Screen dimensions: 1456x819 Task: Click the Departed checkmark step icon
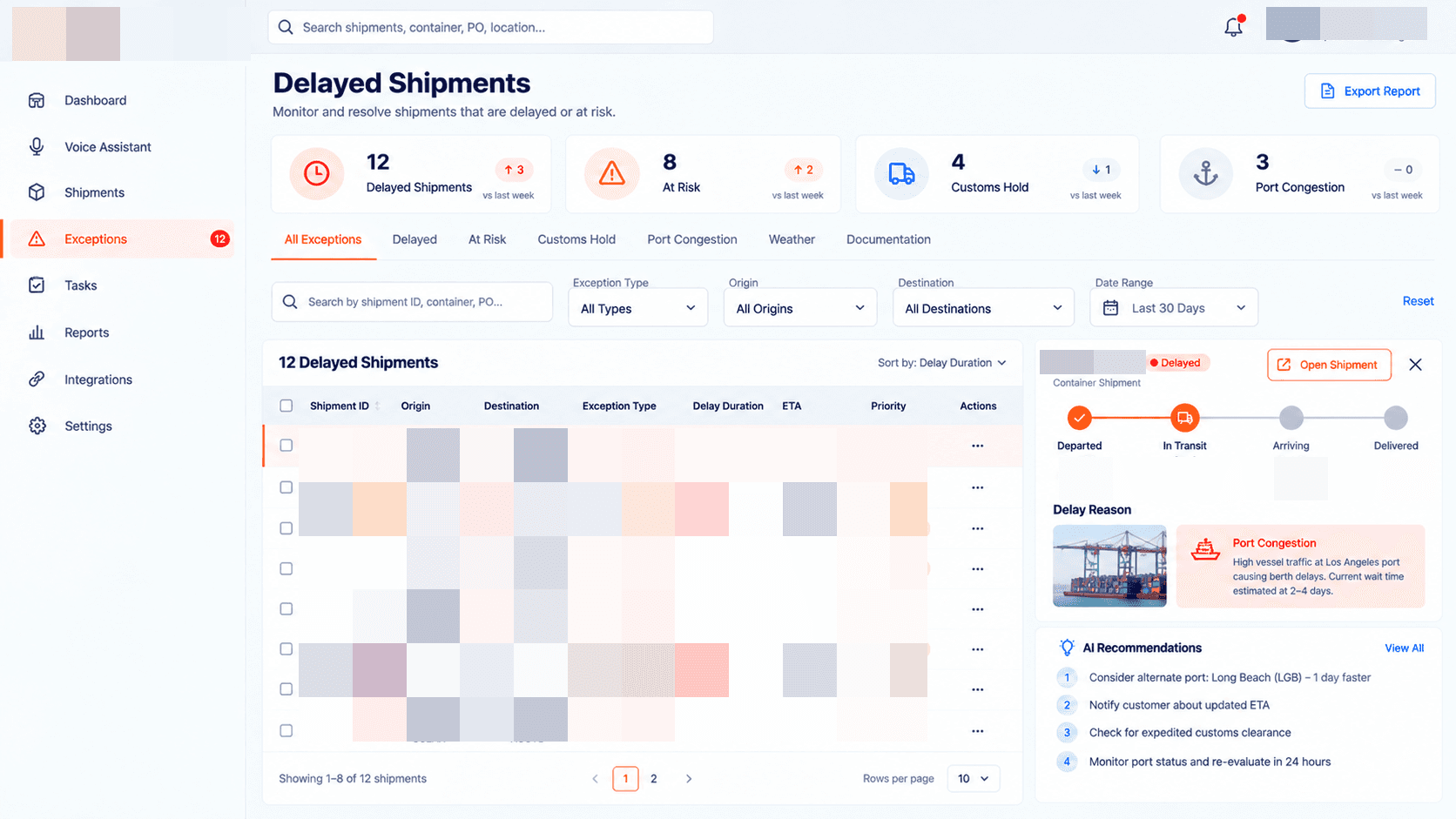[x=1079, y=418]
